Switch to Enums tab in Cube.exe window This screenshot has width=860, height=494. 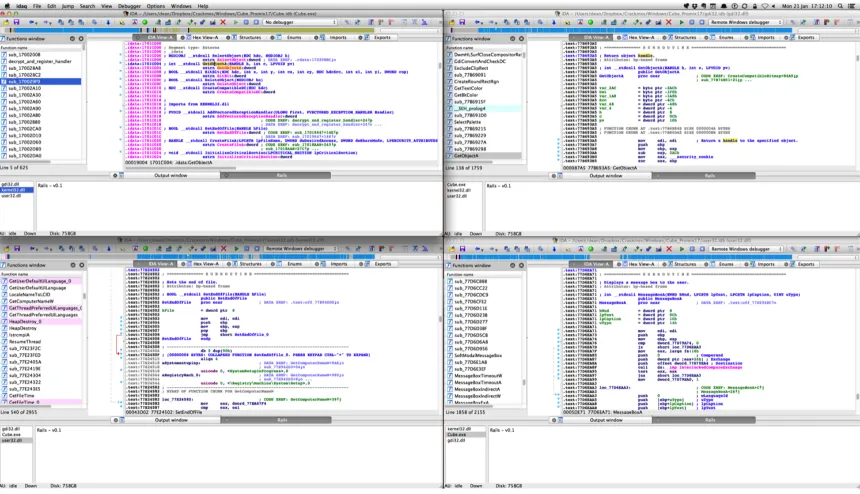(x=294, y=37)
